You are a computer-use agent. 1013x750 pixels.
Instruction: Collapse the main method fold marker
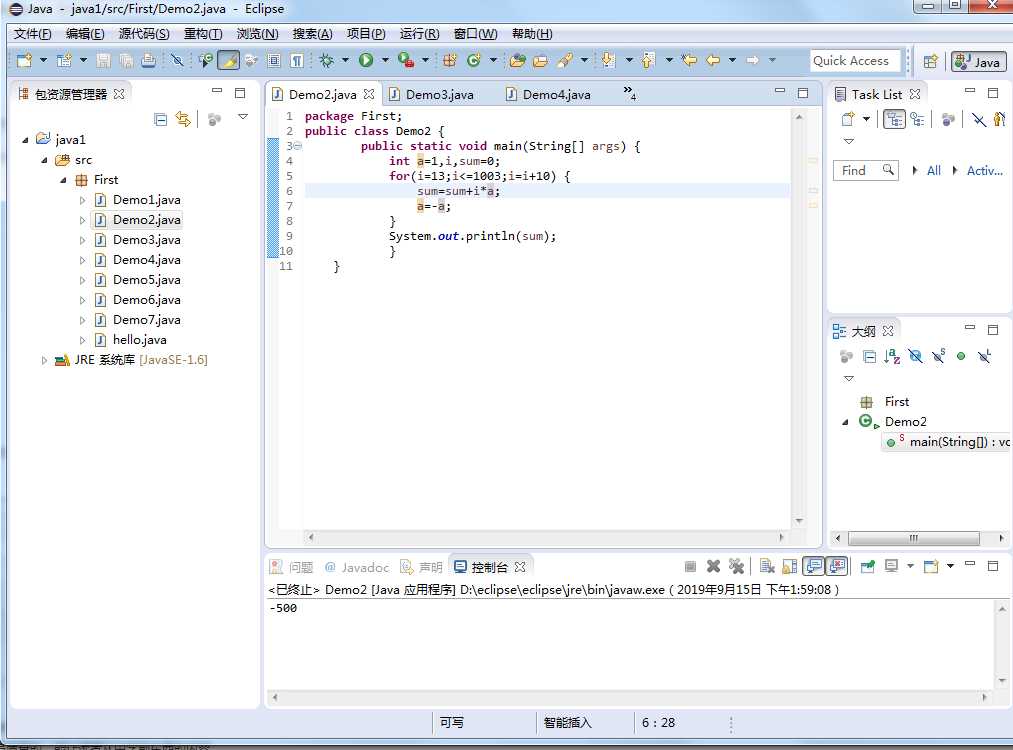coord(298,146)
